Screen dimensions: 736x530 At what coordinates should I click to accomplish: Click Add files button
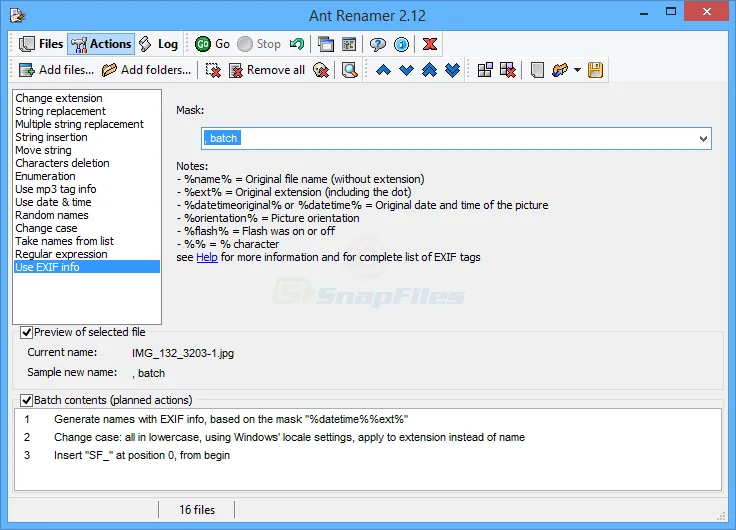[x=56, y=70]
